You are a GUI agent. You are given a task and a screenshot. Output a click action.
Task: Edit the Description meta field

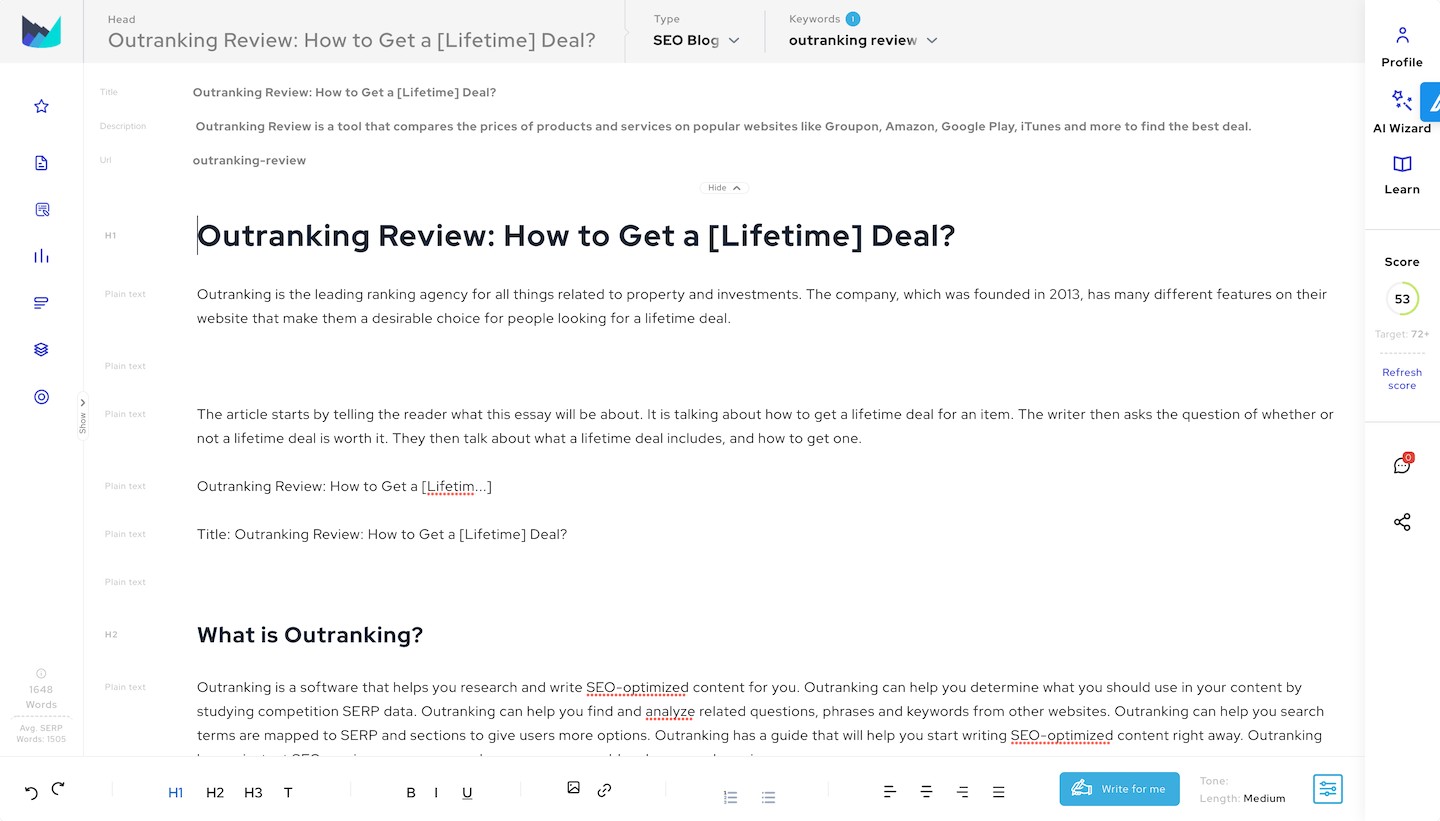click(723, 126)
